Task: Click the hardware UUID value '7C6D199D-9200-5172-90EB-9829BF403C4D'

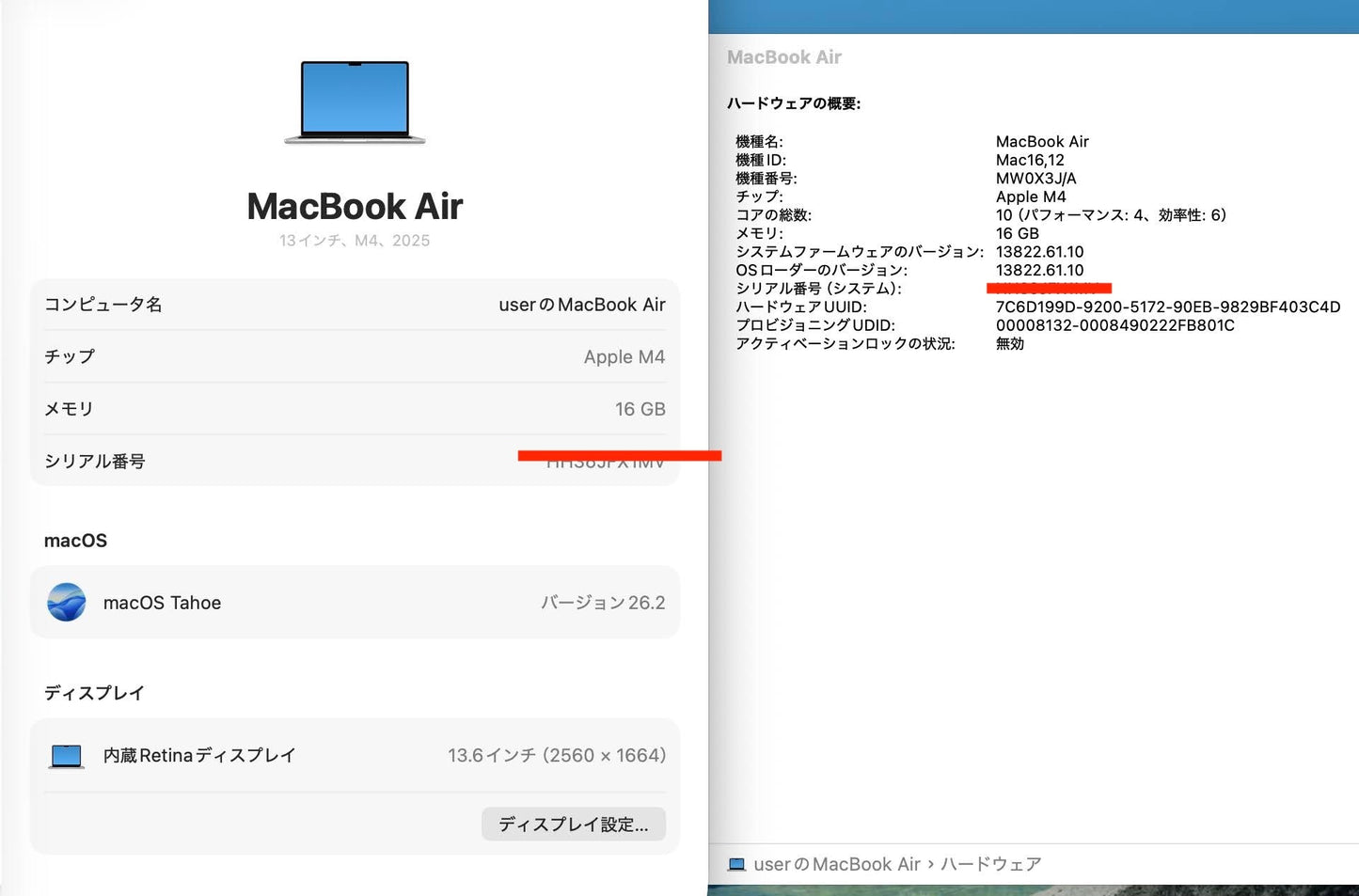Action: tap(1168, 307)
